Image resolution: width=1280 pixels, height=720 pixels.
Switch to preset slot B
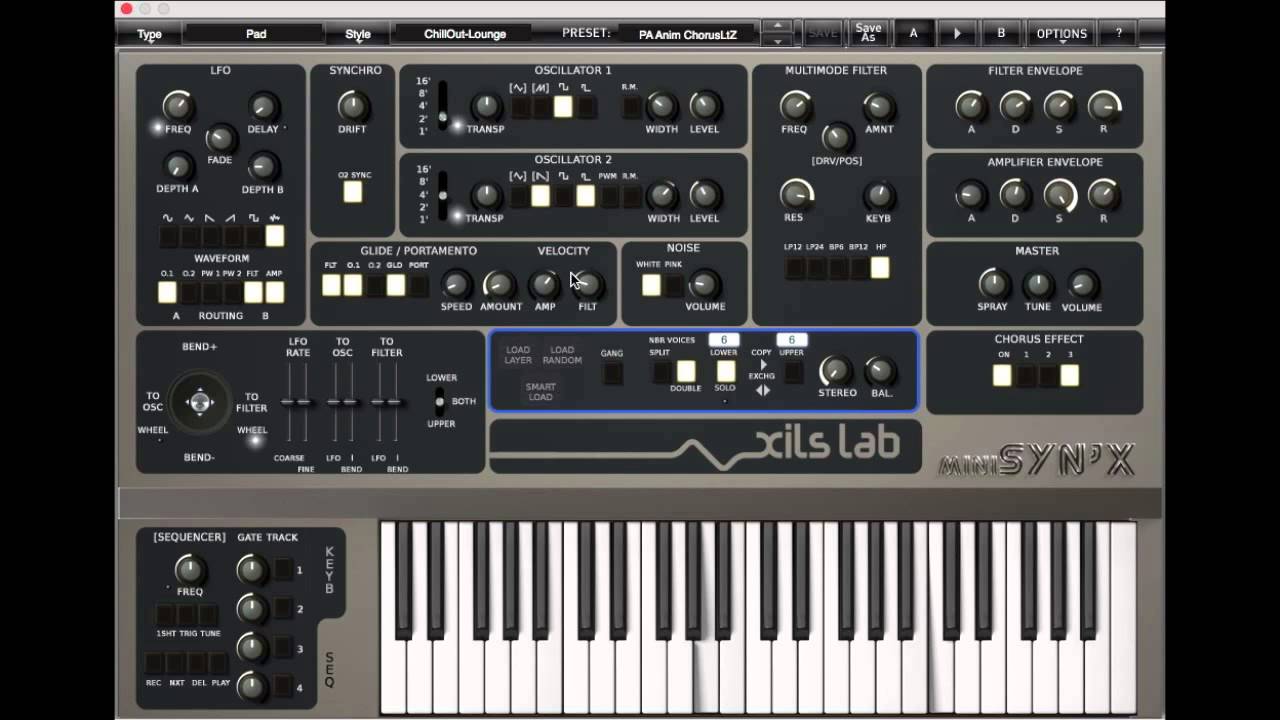(1001, 33)
